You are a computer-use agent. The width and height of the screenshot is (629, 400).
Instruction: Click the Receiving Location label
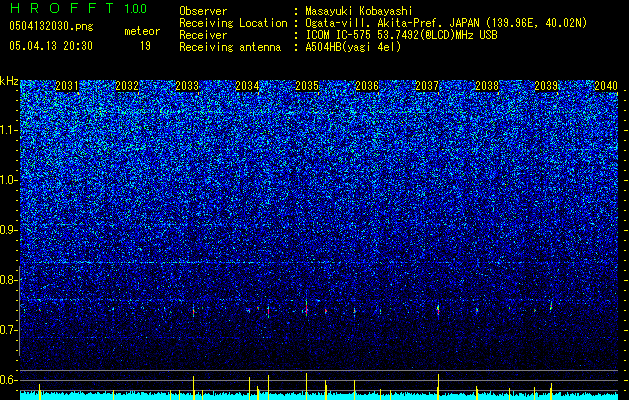233,23
